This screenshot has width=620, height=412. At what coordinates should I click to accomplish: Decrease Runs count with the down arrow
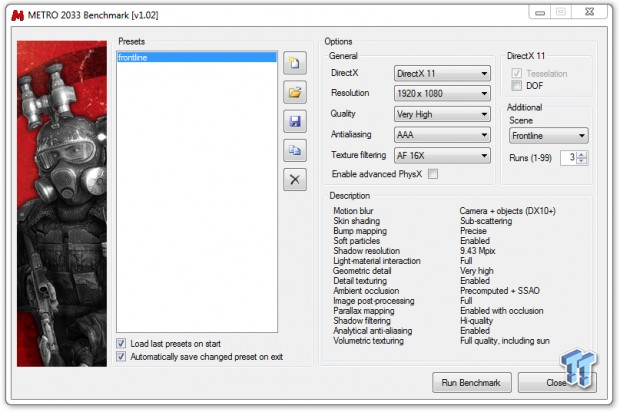(581, 161)
